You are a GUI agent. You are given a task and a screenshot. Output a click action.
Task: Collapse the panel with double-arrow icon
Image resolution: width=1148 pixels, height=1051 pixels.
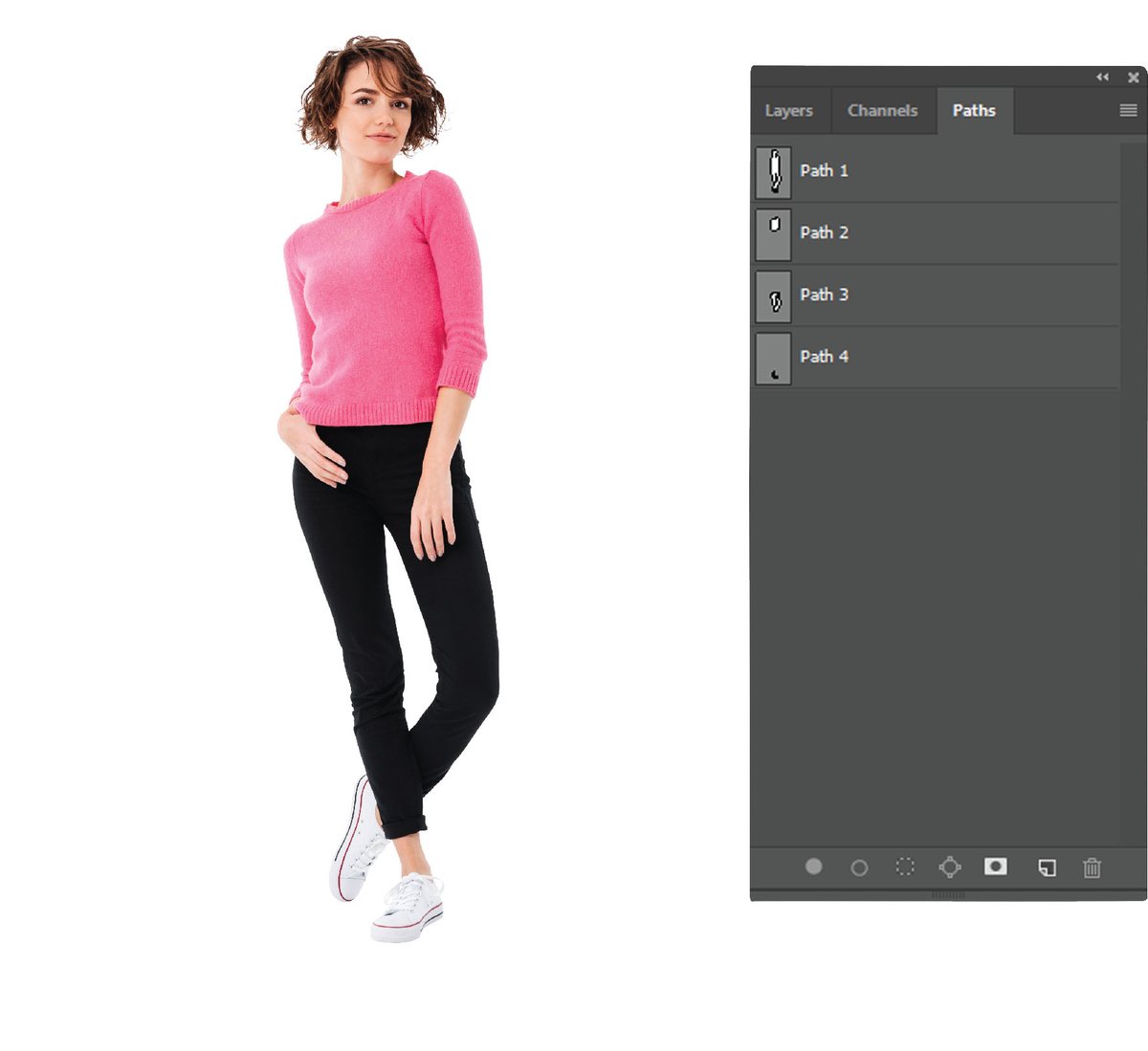pos(1102,77)
